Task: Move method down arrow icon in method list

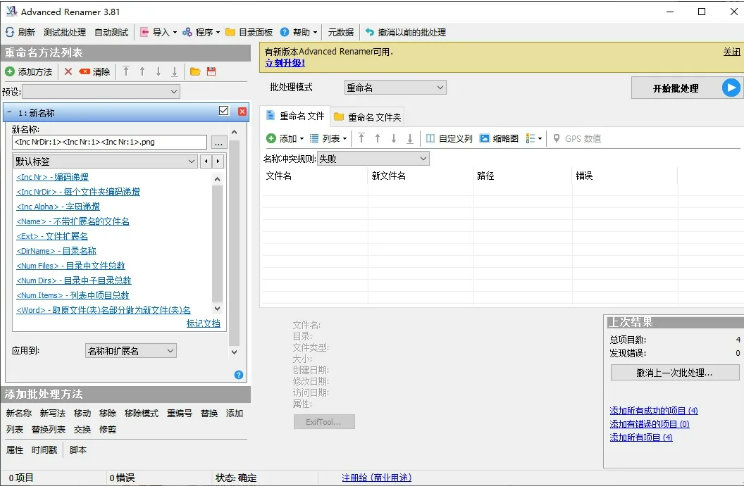Action: tap(158, 72)
